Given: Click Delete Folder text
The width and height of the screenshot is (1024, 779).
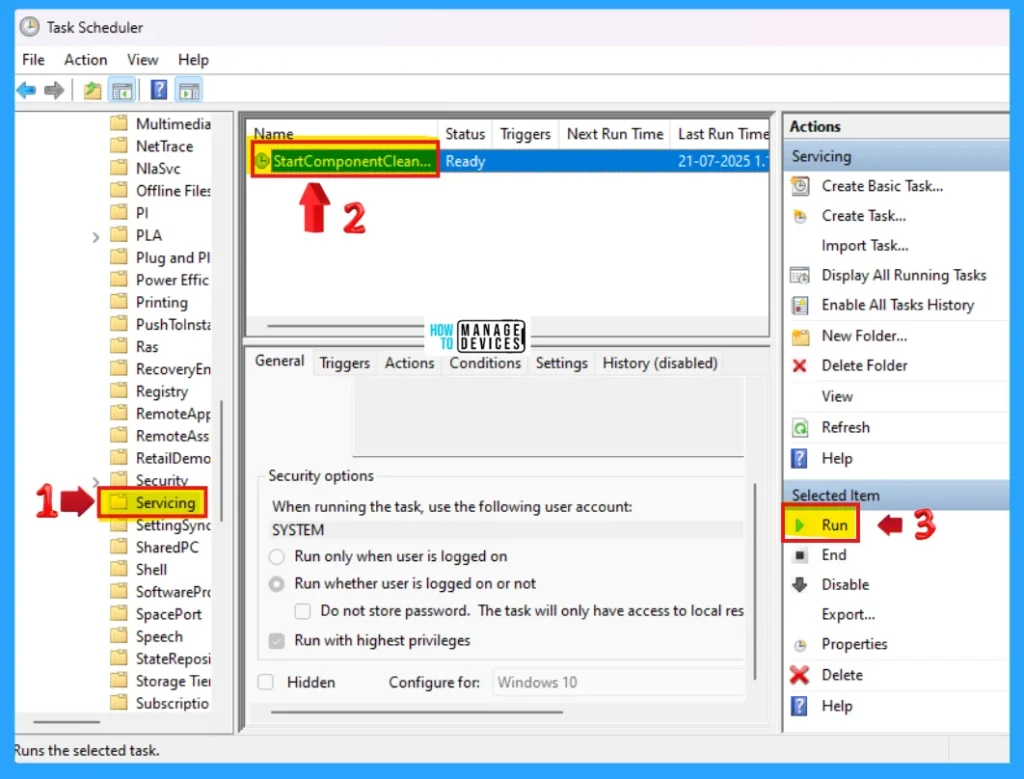Looking at the screenshot, I should pyautogui.click(x=865, y=366).
